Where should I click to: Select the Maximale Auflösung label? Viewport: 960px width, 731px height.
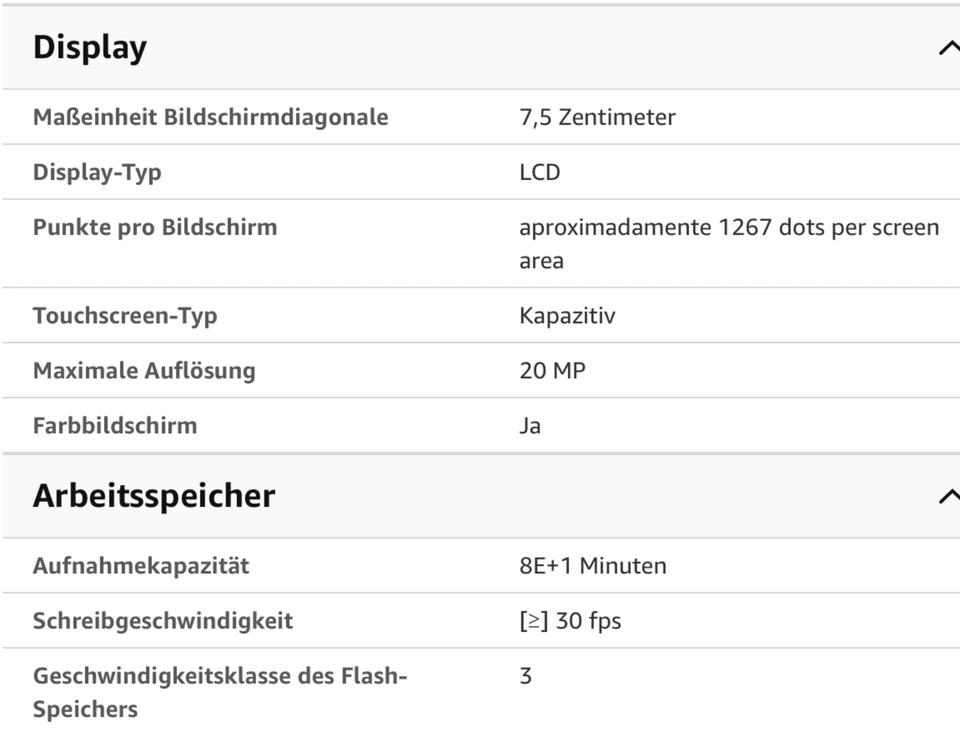coord(144,371)
